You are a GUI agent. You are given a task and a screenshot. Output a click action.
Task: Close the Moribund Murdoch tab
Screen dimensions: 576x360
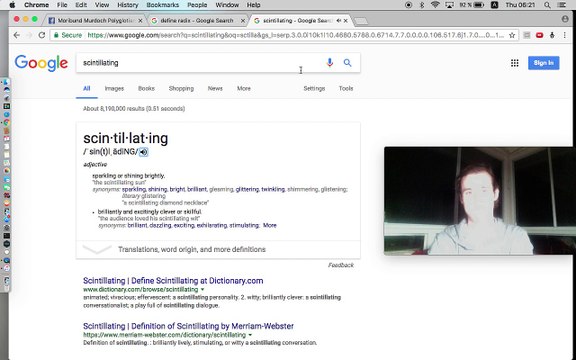point(140,21)
